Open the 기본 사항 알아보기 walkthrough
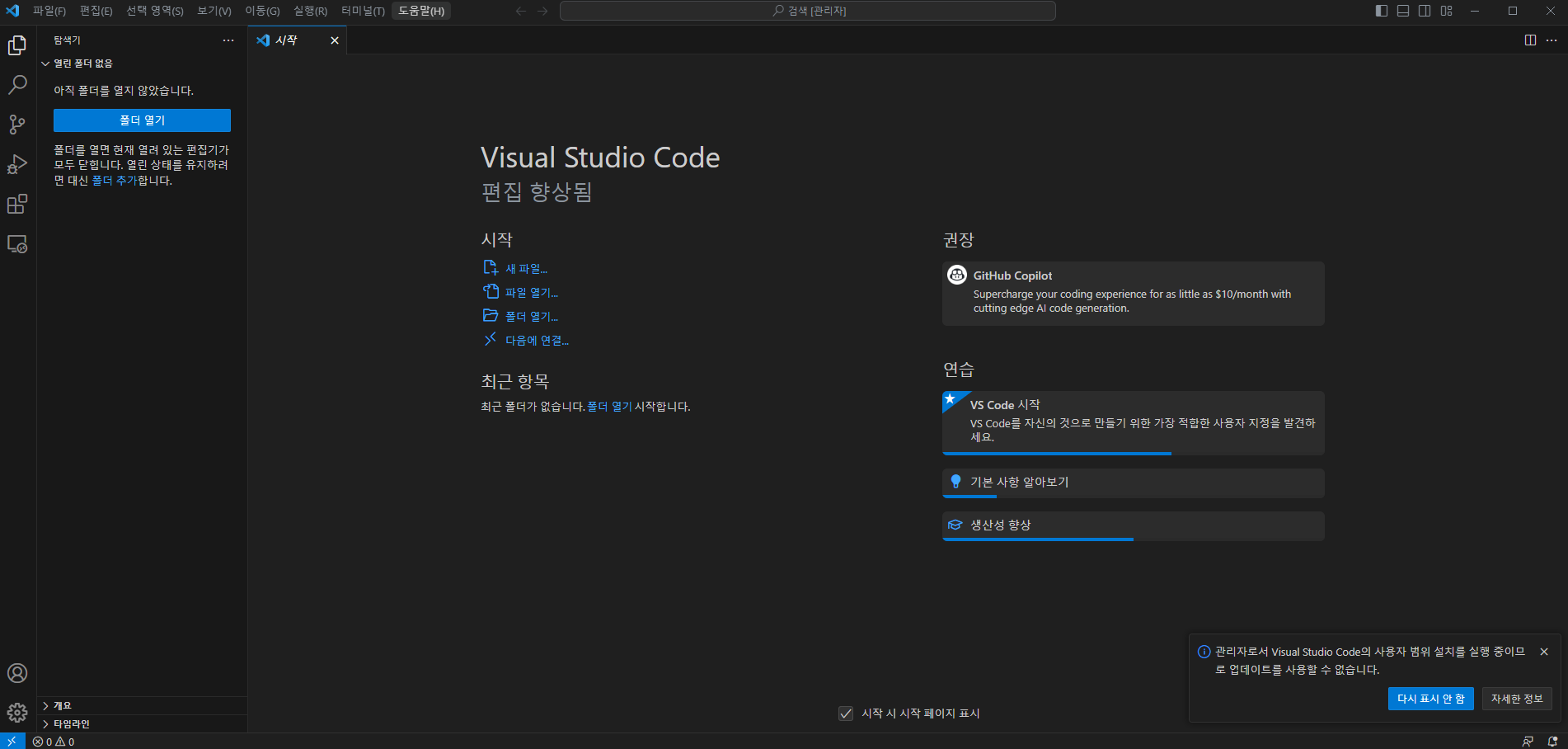Screen dimensions: 1568x749 click(x=1133, y=483)
